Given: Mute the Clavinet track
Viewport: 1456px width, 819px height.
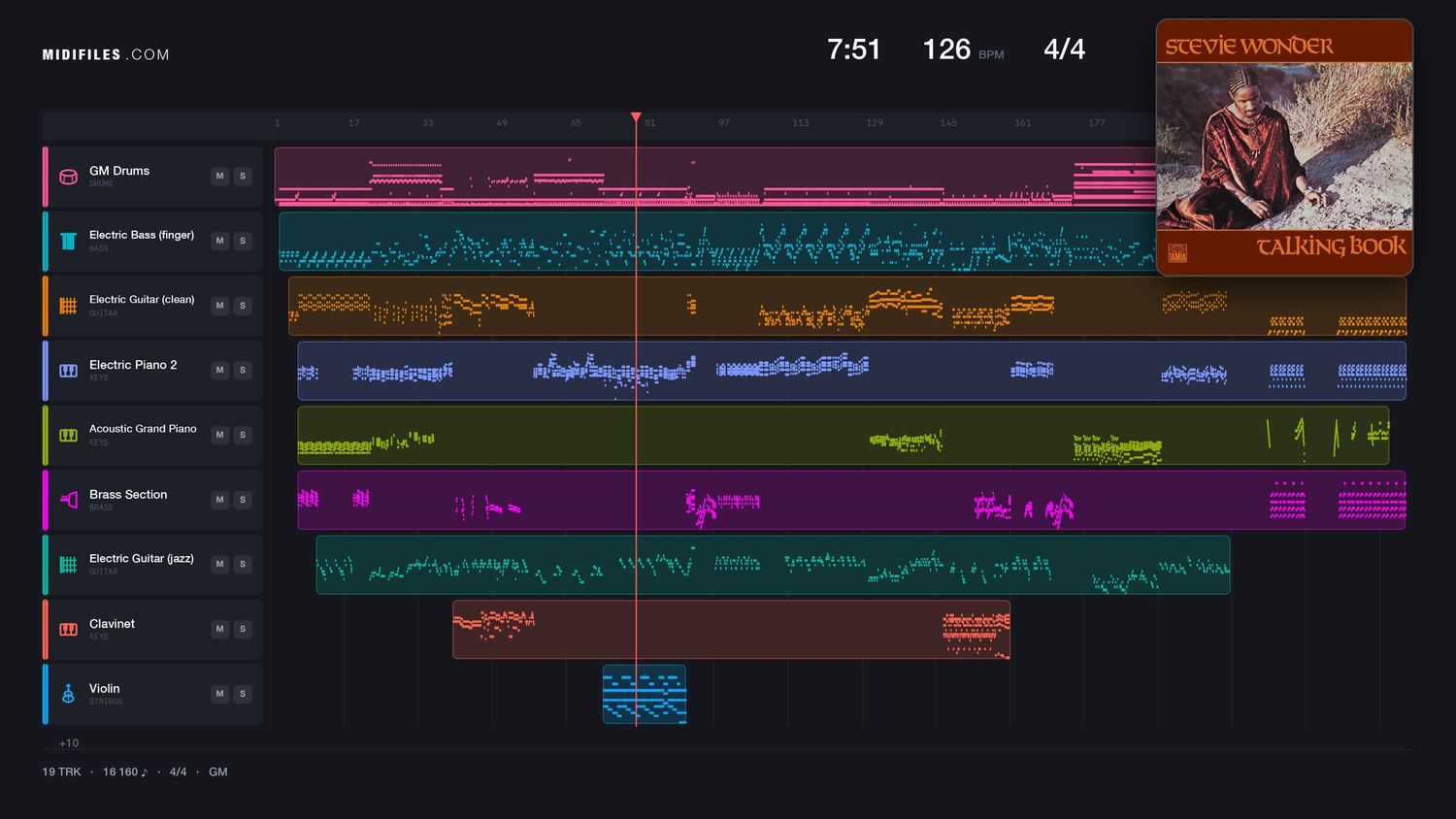Looking at the screenshot, I should 220,629.
